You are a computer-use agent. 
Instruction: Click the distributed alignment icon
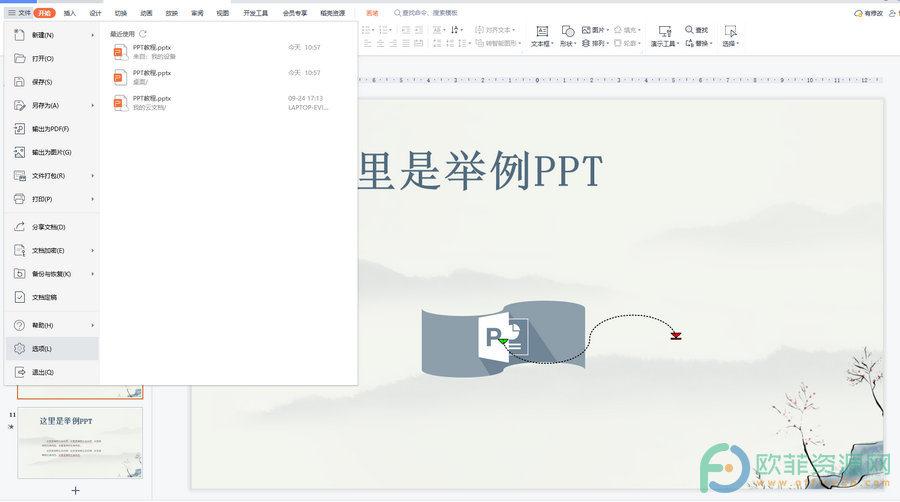[x=419, y=44]
